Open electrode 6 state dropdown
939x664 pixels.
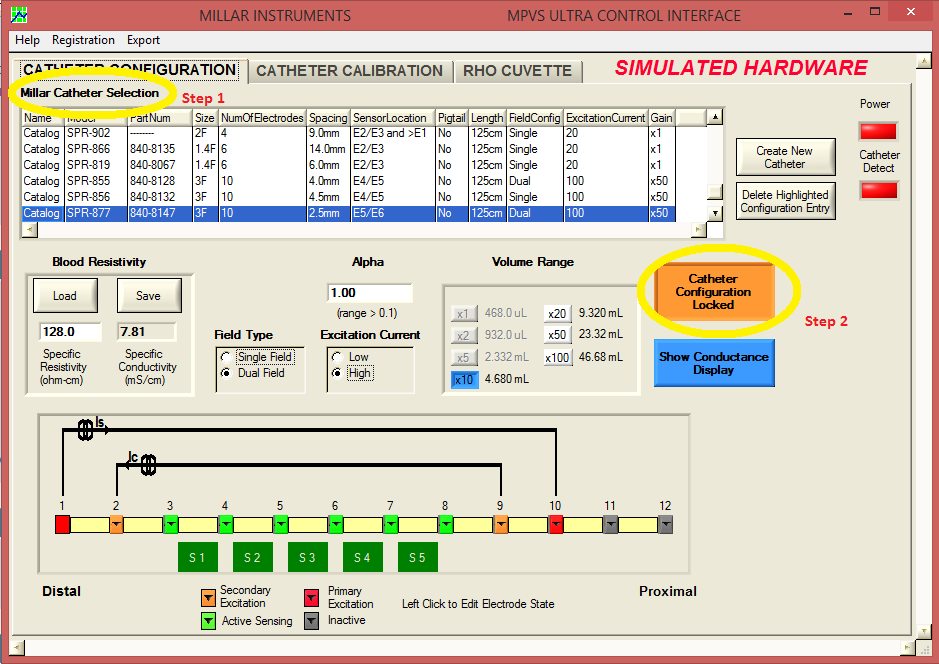(x=336, y=525)
